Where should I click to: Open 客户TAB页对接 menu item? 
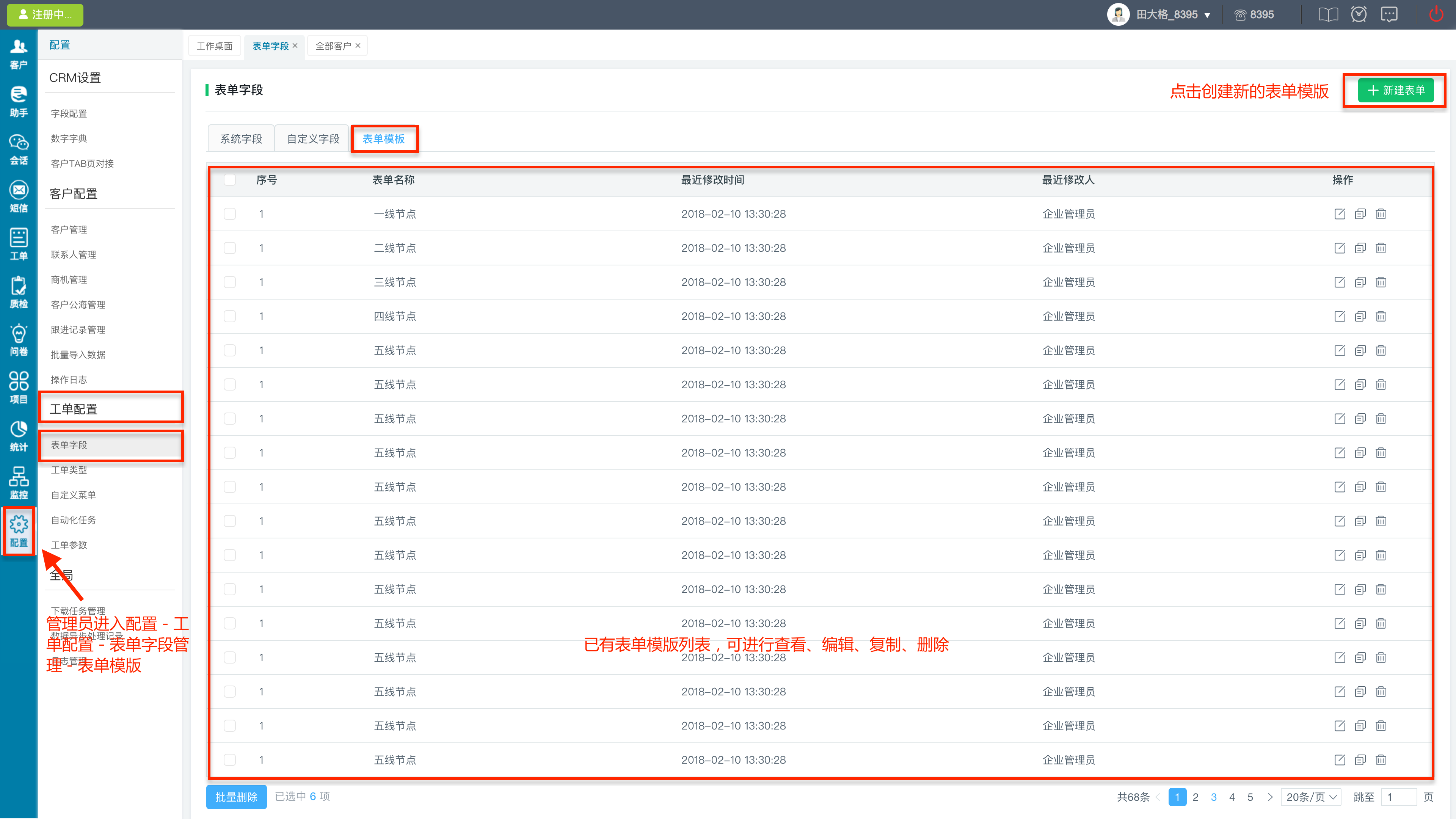pyautogui.click(x=83, y=163)
